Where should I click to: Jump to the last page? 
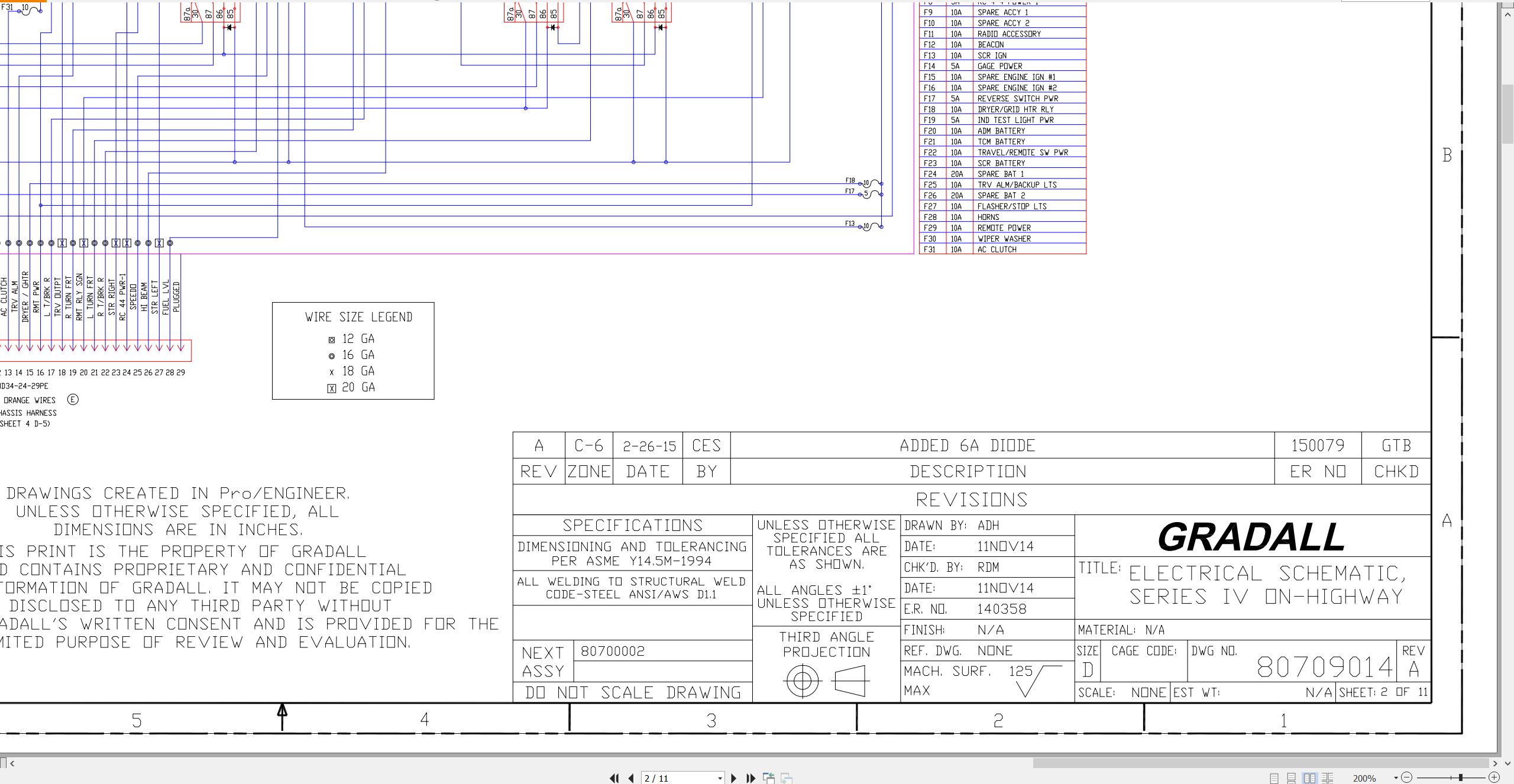click(x=750, y=778)
